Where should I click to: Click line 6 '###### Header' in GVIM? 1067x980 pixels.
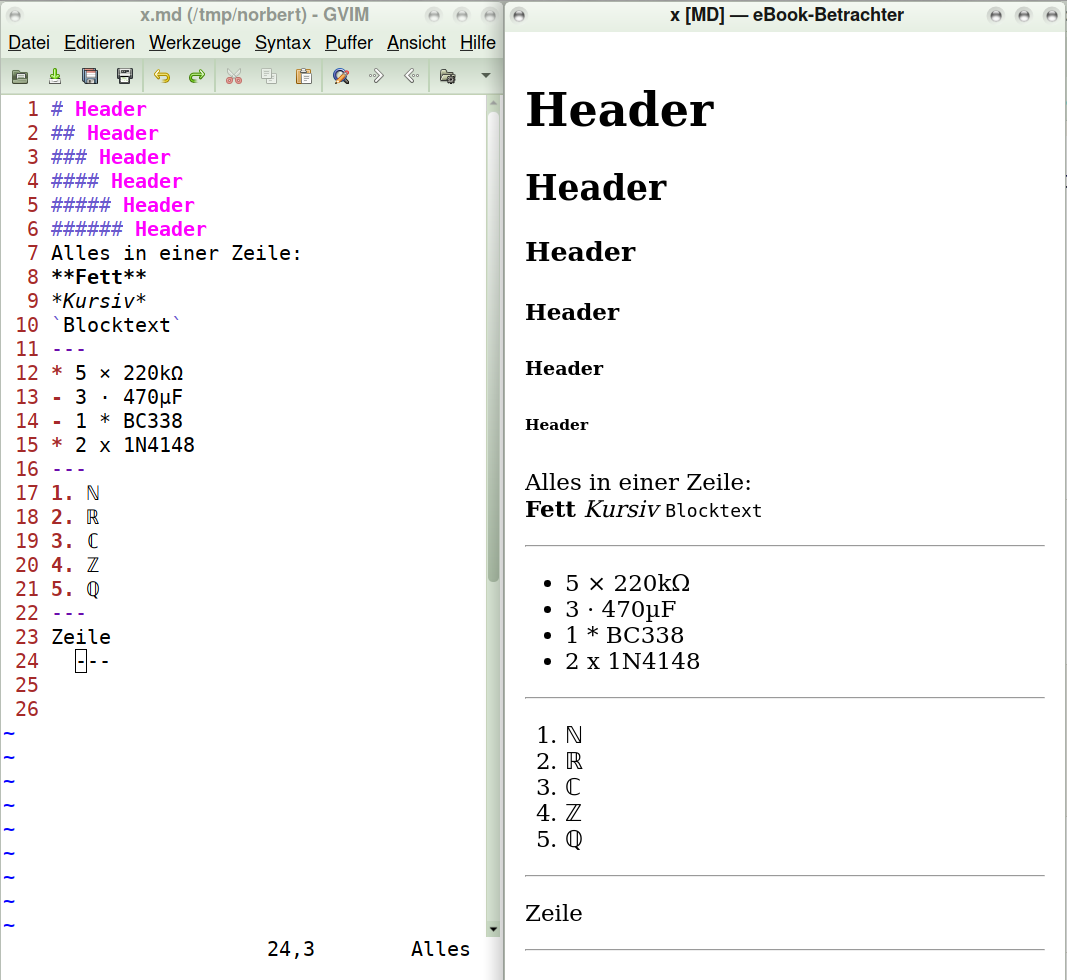(129, 229)
